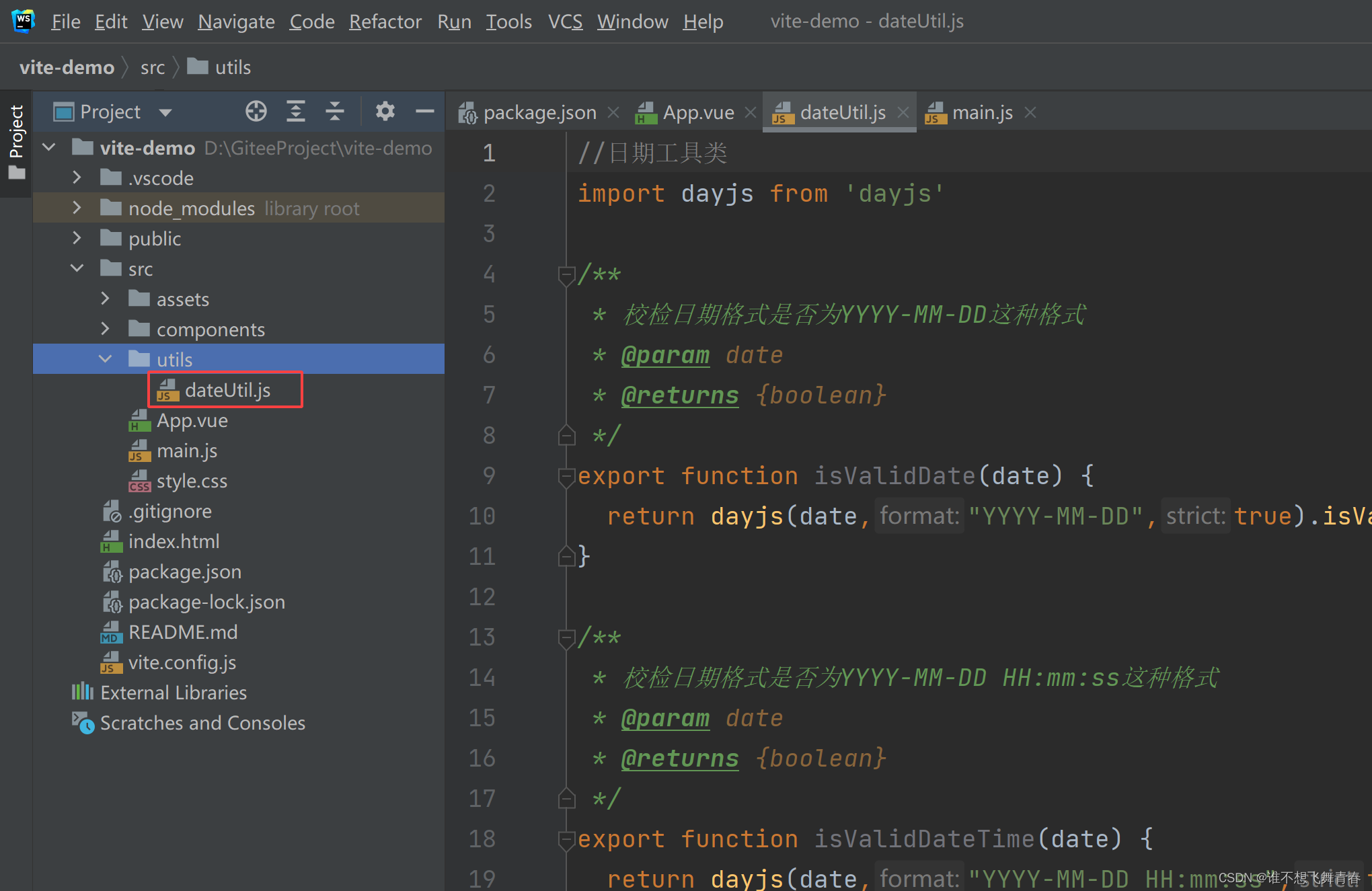Close the main.js tab
The width and height of the screenshot is (1372, 891).
point(1030,112)
